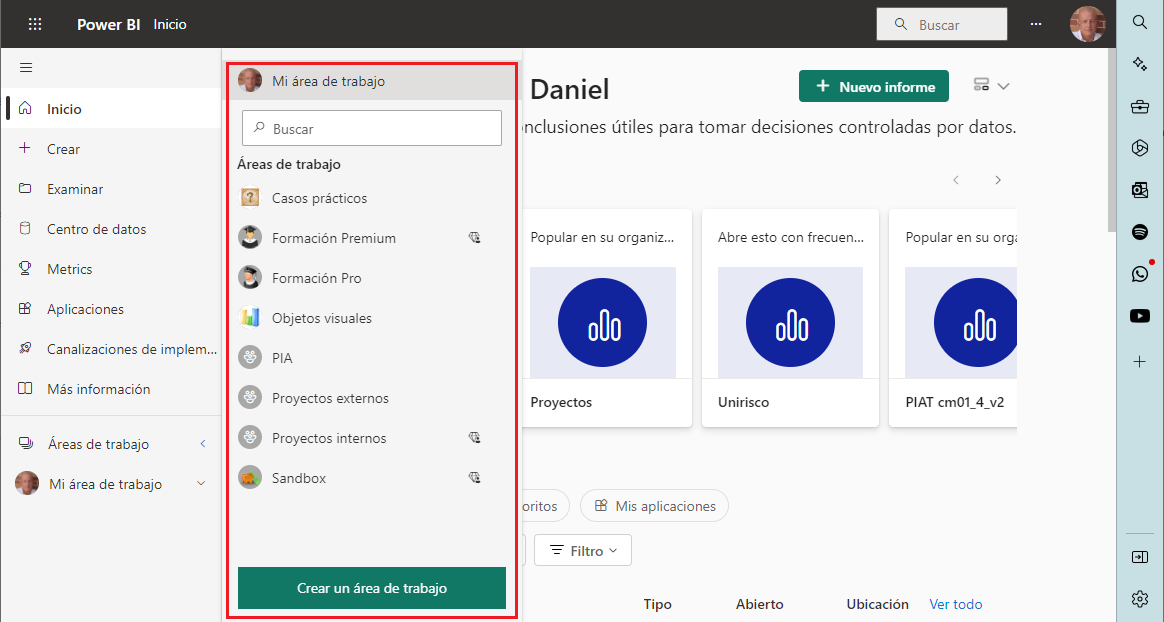Go to Centro de datos
The height and width of the screenshot is (622, 1164).
pos(96,229)
